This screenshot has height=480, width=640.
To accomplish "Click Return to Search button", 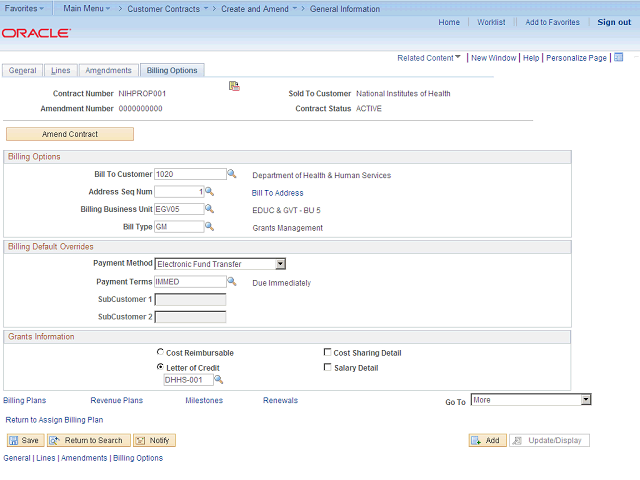I will 89,440.
